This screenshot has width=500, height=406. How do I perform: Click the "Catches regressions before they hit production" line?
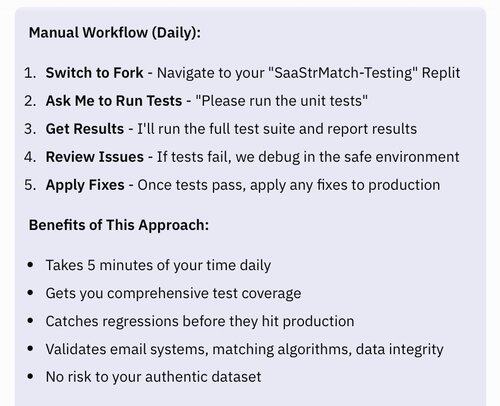[200, 321]
